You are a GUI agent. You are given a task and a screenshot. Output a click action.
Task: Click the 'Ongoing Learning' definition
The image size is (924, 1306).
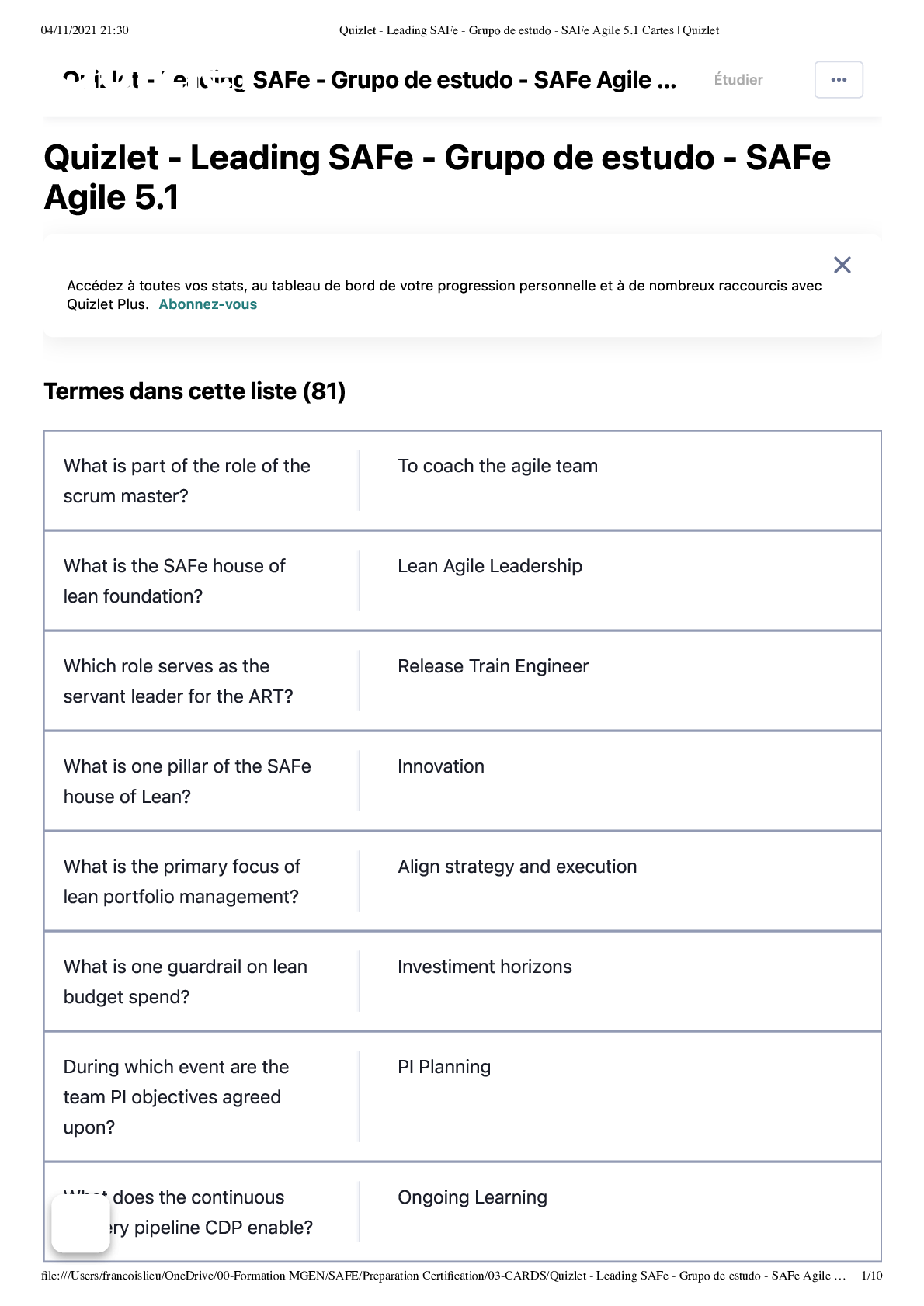coord(472,1197)
